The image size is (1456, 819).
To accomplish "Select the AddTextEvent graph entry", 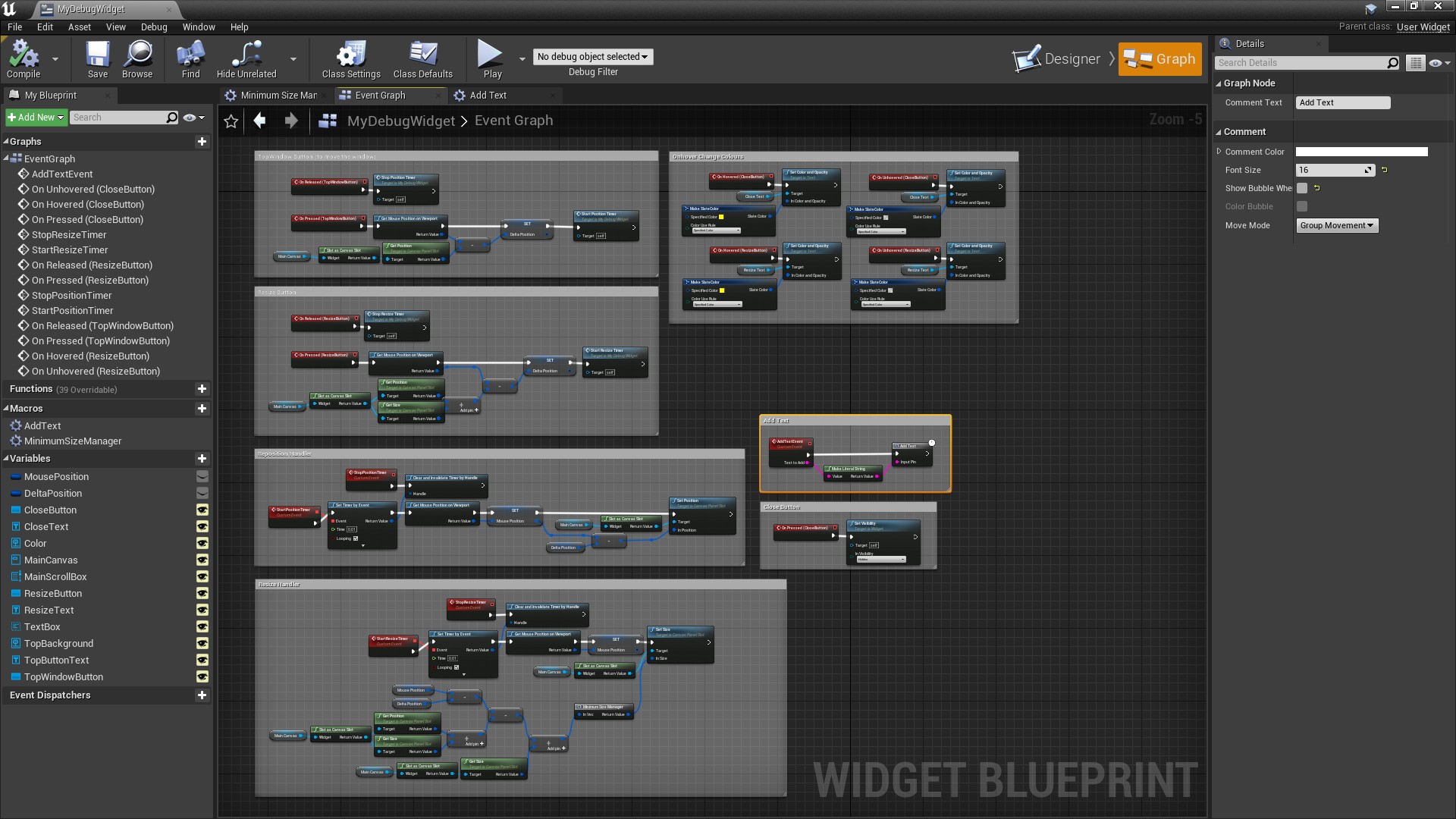I will click(x=62, y=174).
